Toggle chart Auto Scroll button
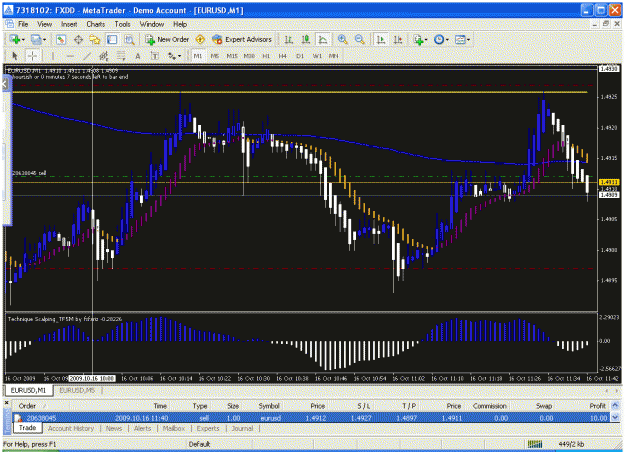Viewport: 625px width, 452px height. point(381,39)
